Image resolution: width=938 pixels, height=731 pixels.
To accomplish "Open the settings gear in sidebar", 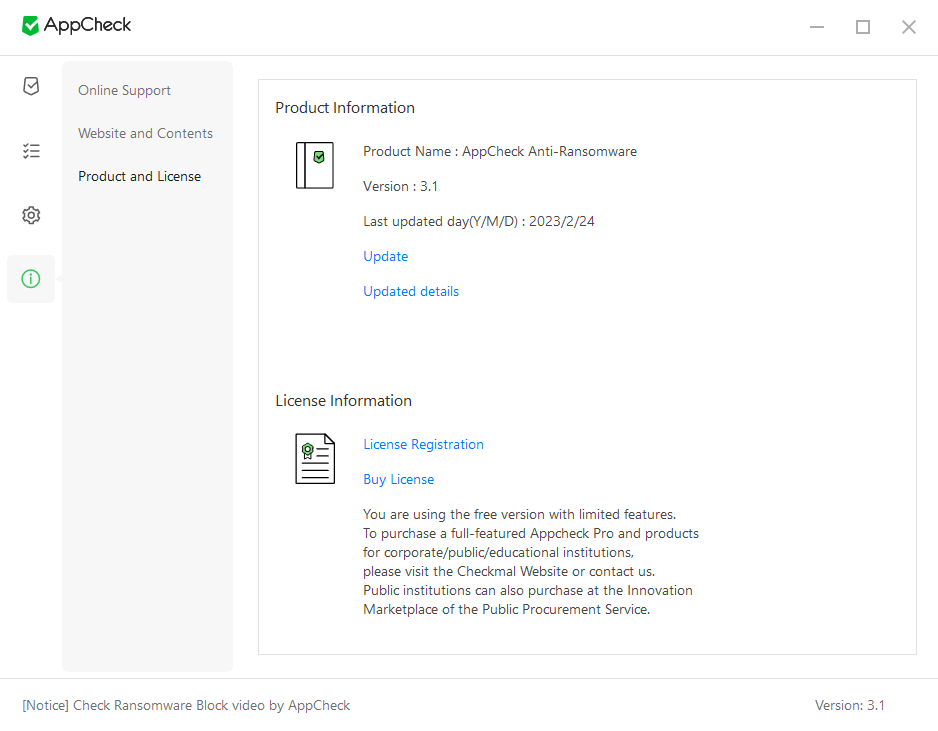I will [x=31, y=215].
